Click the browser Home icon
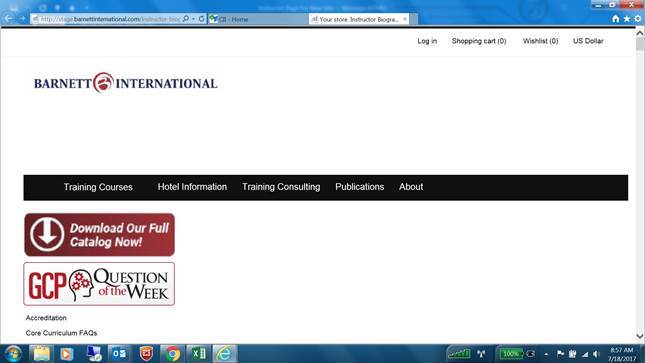This screenshot has width=645, height=363. tap(615, 19)
